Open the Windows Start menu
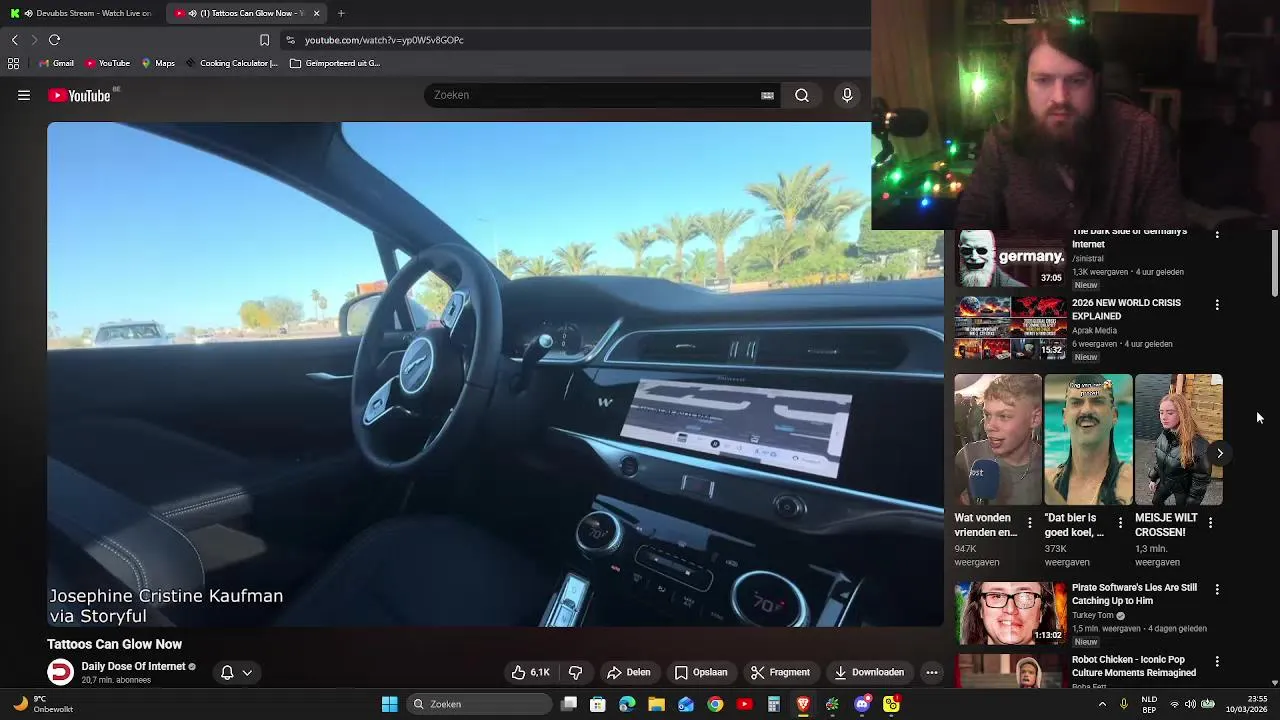 [389, 704]
